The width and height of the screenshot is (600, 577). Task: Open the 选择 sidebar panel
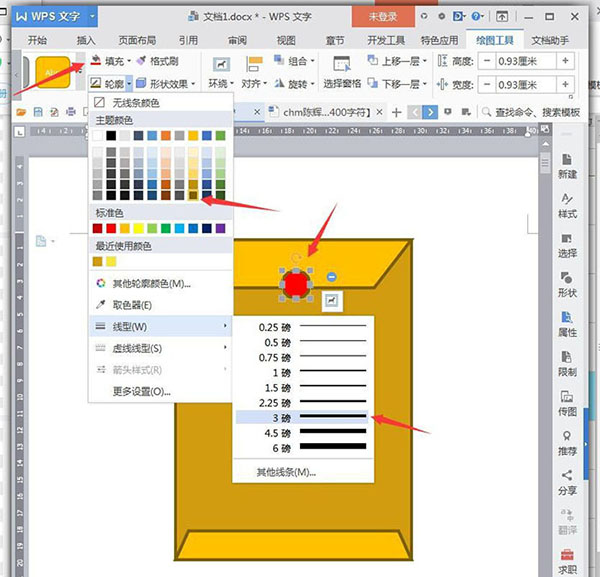pos(567,246)
